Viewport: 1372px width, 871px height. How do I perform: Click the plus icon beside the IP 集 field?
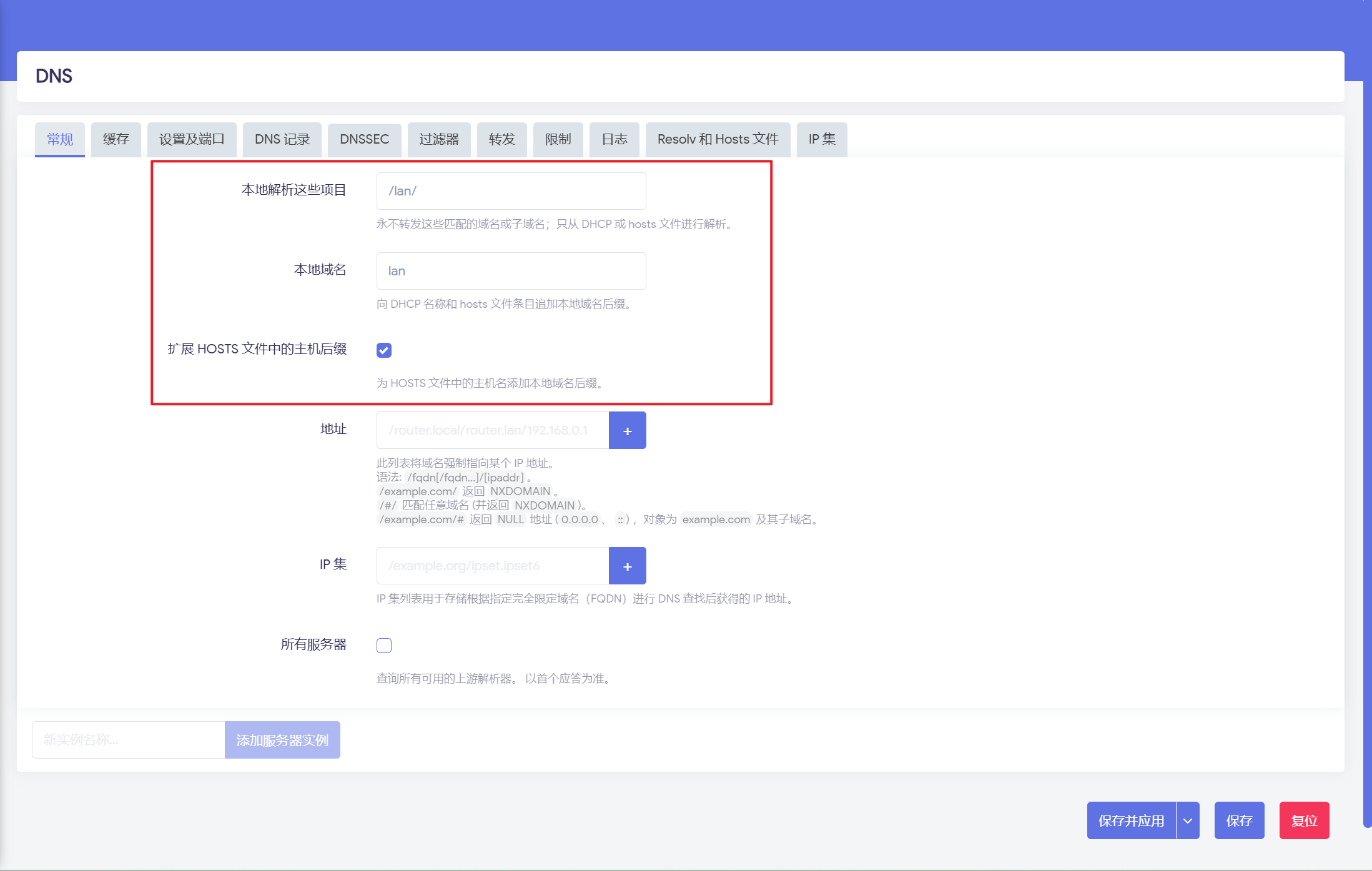[627, 566]
